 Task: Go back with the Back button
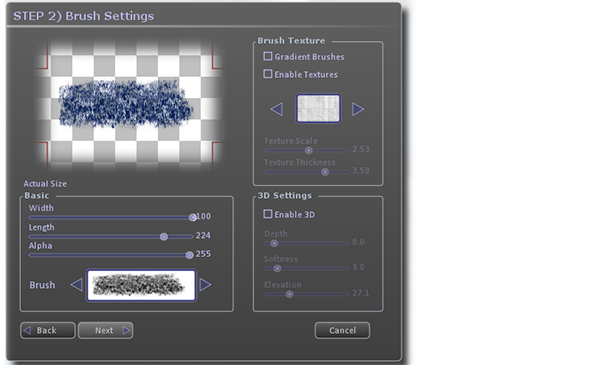pyautogui.click(x=48, y=330)
